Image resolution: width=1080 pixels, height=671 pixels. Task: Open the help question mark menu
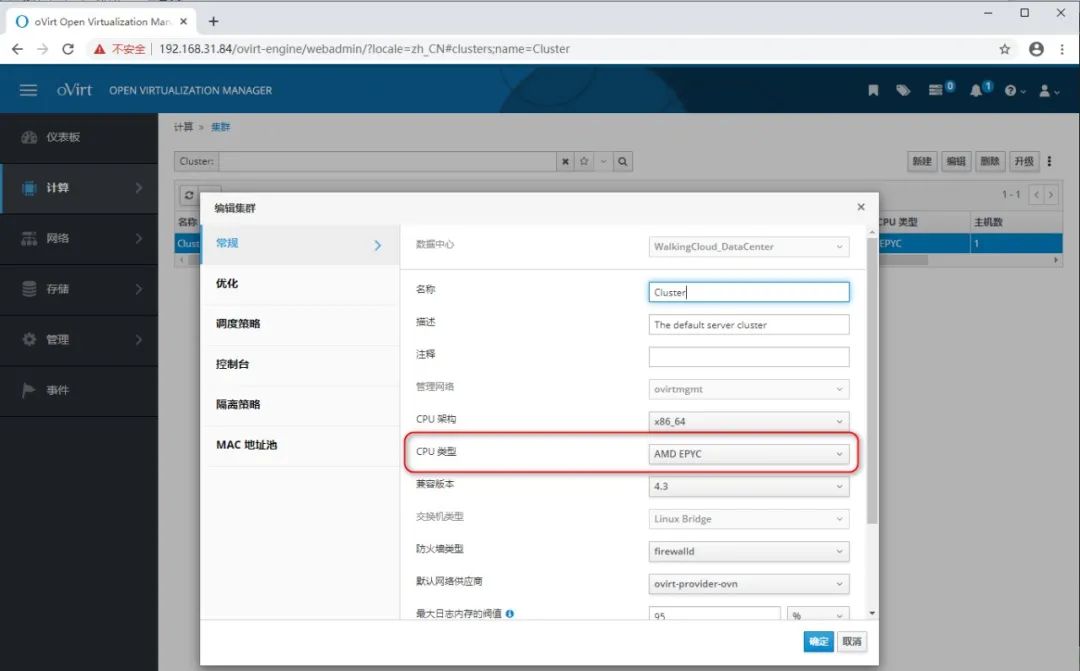point(1014,90)
